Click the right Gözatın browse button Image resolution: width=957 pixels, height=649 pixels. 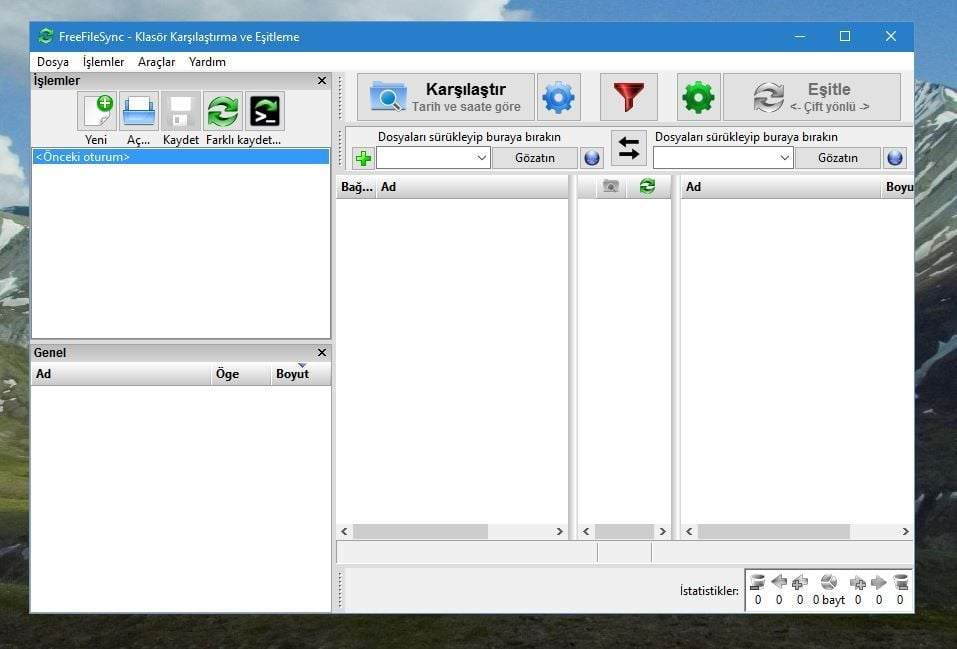(x=837, y=158)
